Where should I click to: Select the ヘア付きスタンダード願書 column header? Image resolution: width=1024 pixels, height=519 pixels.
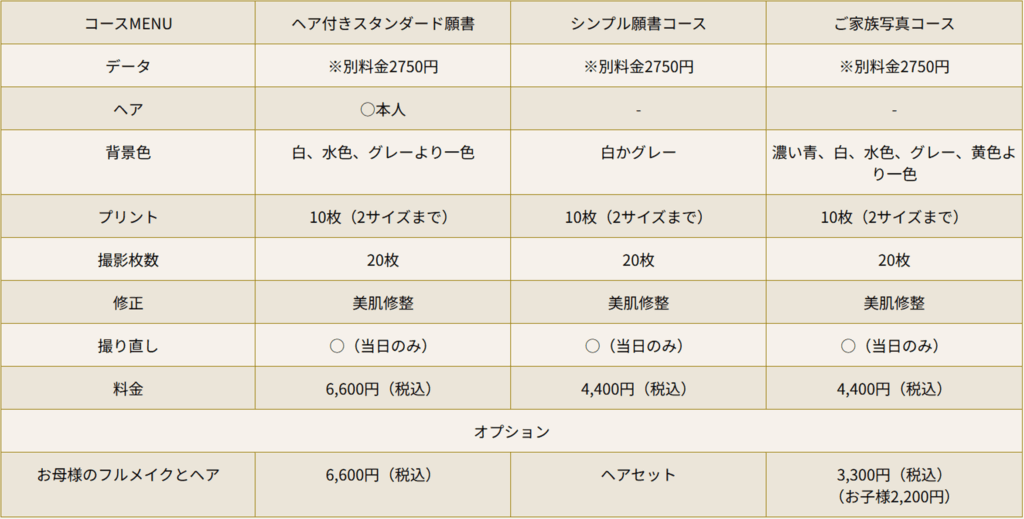pyautogui.click(x=382, y=24)
